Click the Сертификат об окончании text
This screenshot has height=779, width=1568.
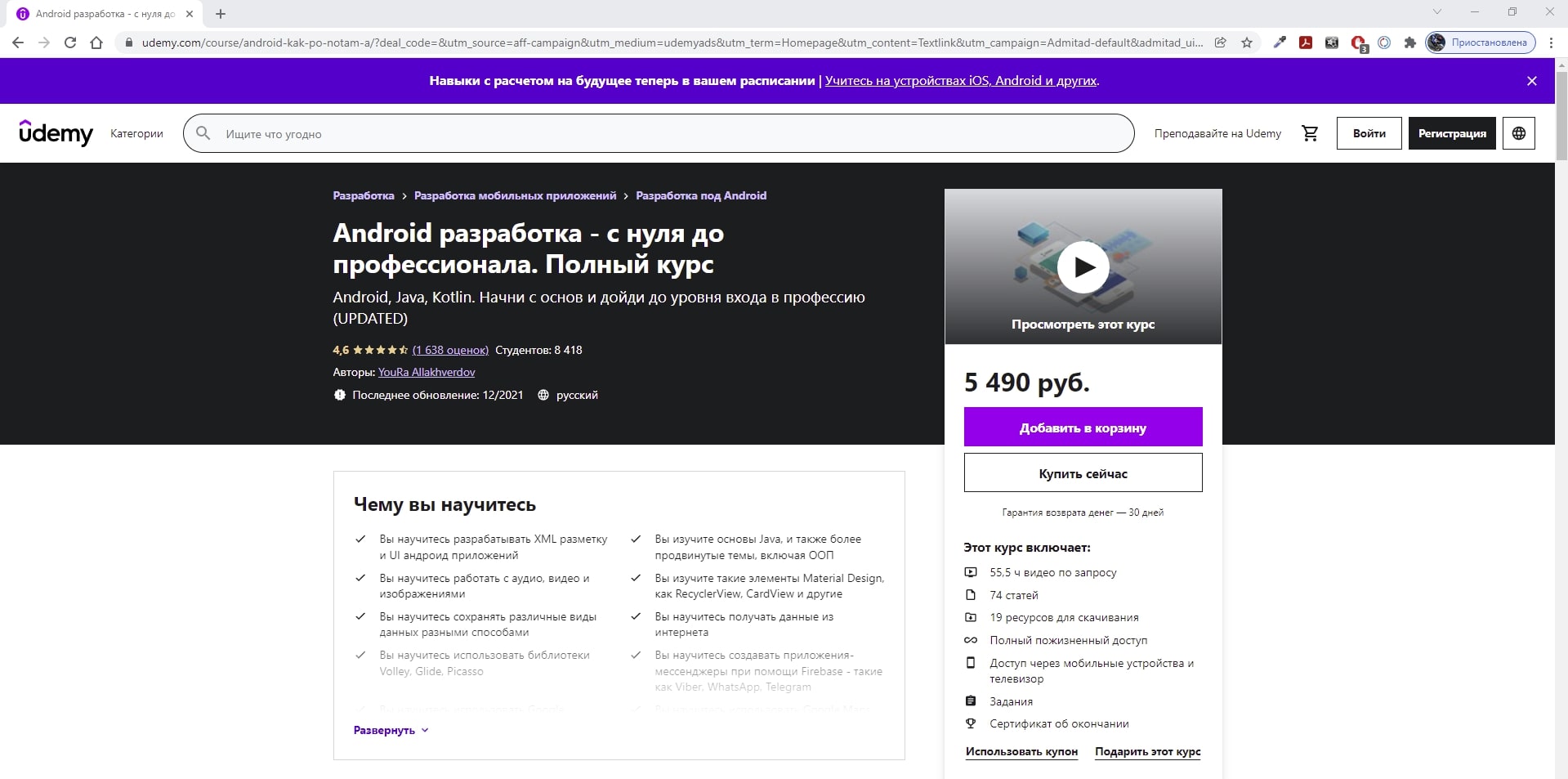tap(1059, 723)
